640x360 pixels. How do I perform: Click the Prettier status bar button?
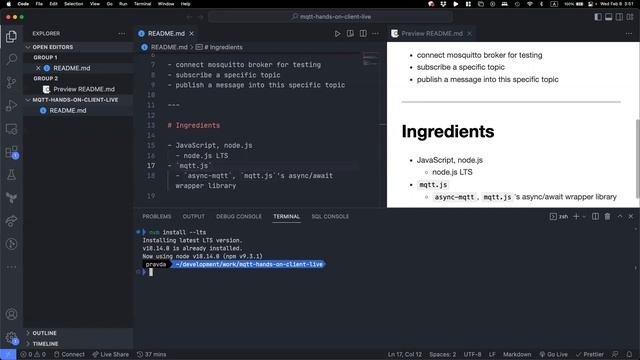coord(589,354)
